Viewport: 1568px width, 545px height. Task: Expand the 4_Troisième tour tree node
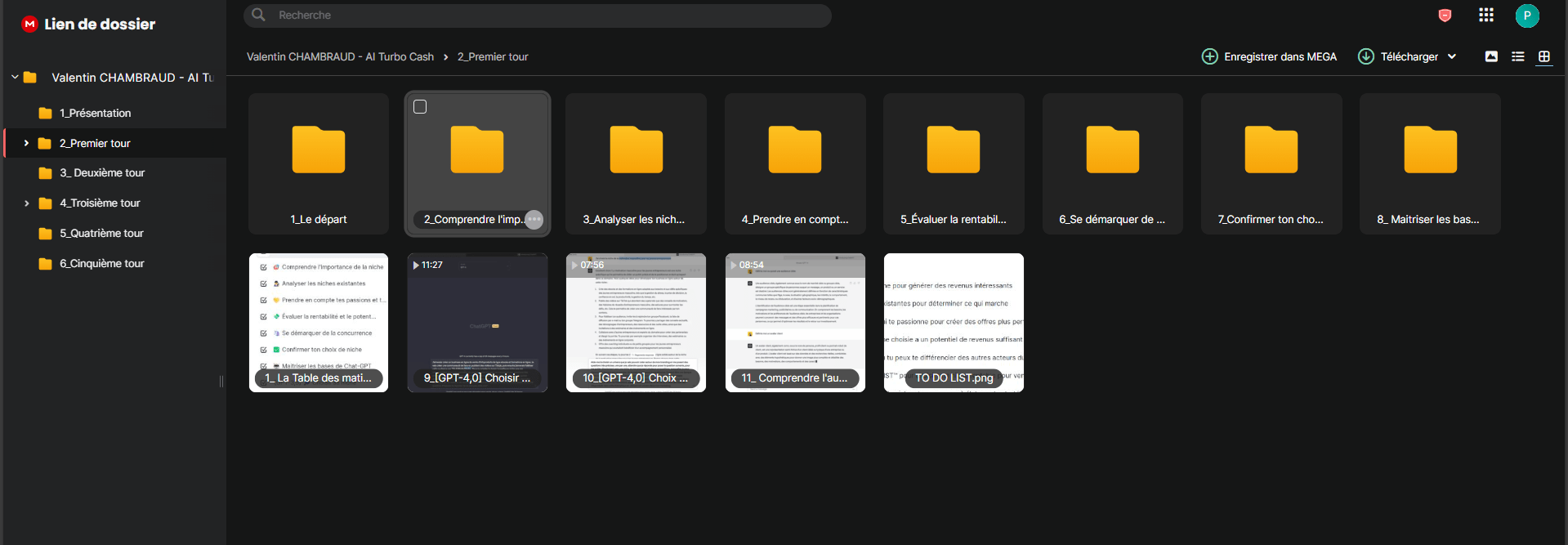(26, 203)
